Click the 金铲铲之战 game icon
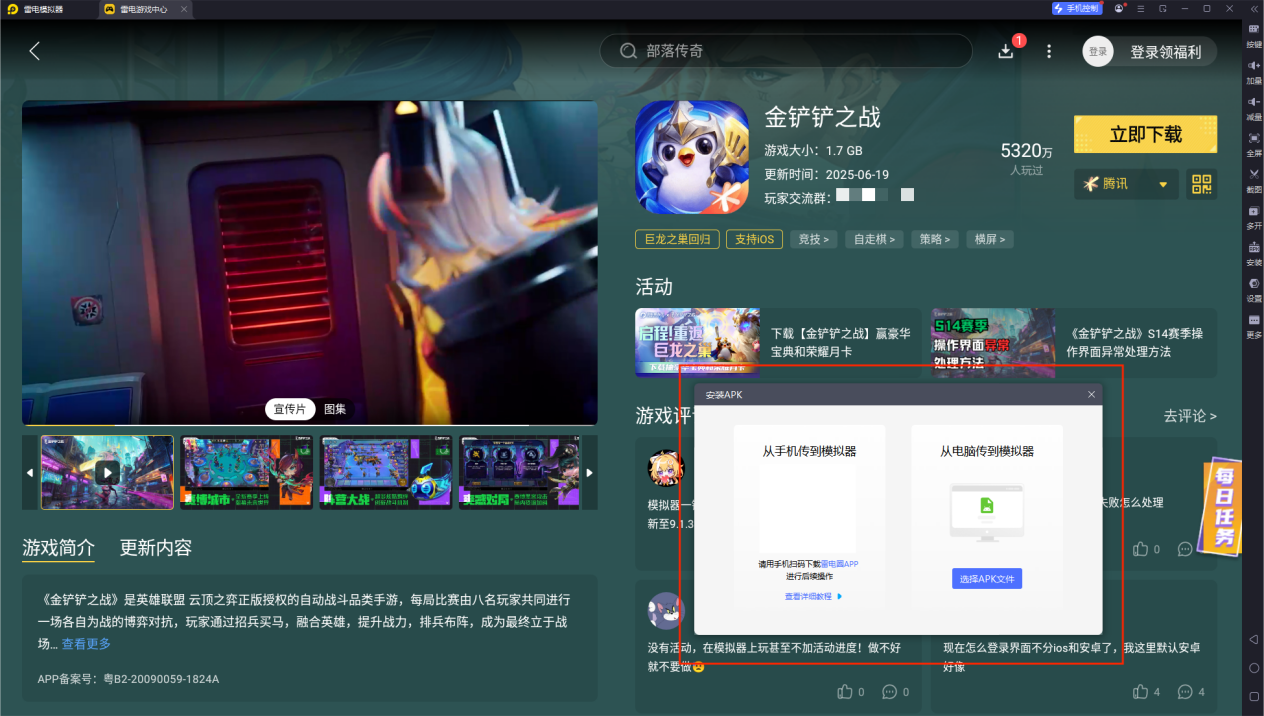Viewport: 1264px width, 716px height. [692, 157]
